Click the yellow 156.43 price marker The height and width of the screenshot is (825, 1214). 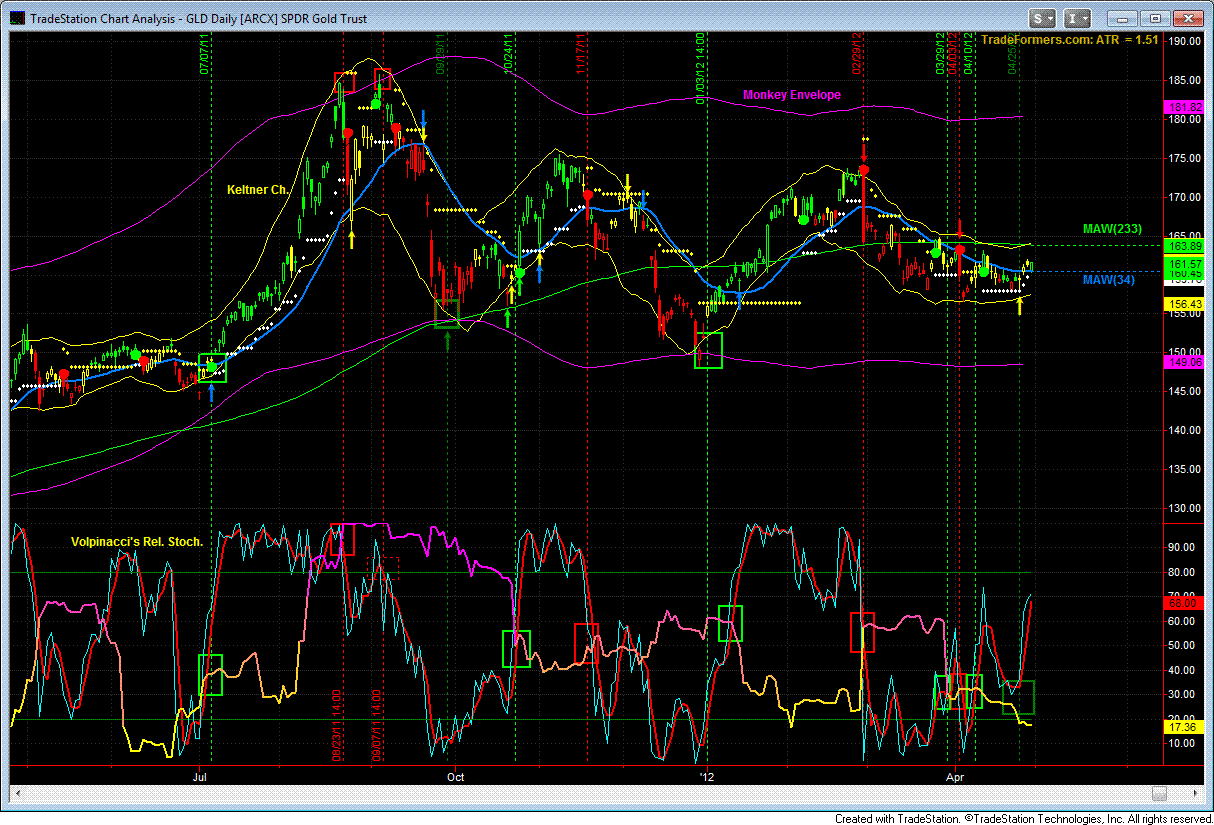tap(1183, 303)
